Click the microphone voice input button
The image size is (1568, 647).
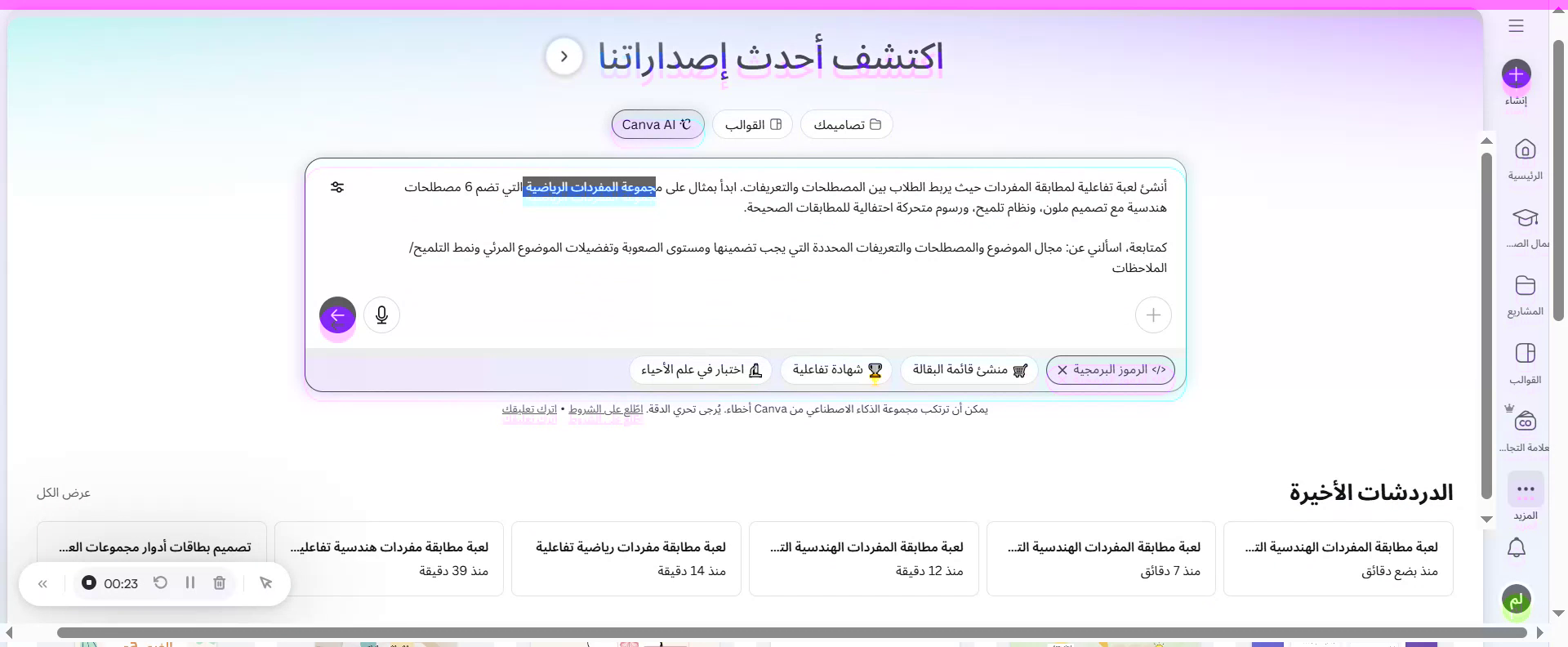point(381,315)
